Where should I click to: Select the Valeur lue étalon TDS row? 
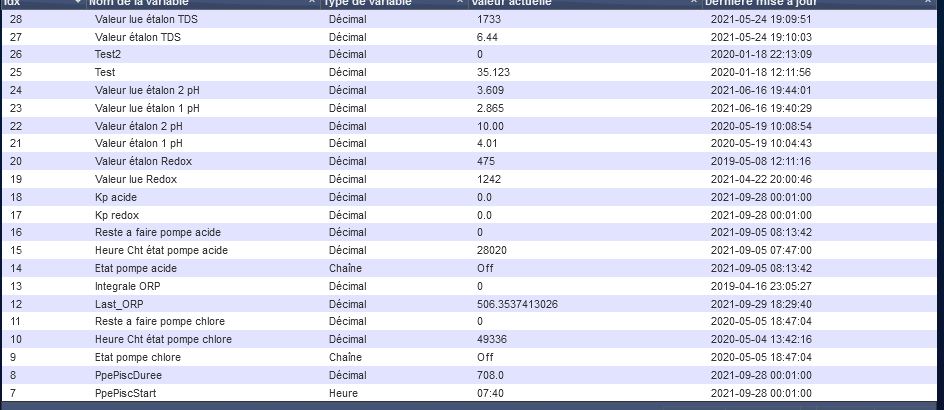[x=470, y=19]
